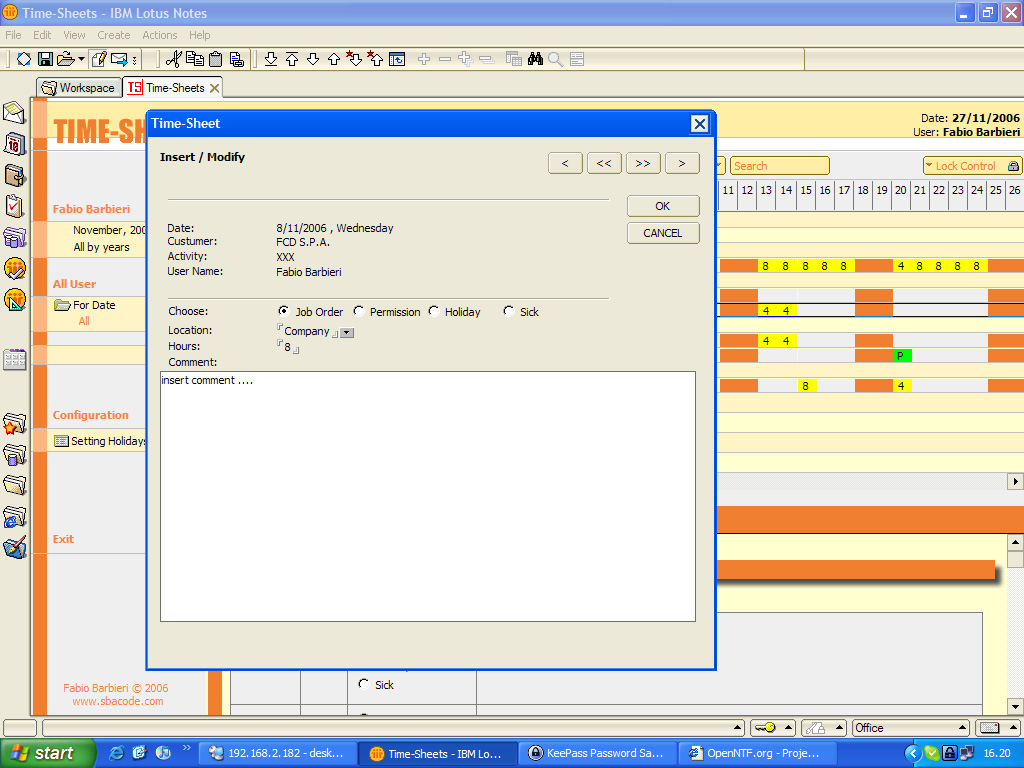Switch to KeePass Password Safe taskbar button
Viewport: 1024px width, 768px height.
click(x=596, y=753)
